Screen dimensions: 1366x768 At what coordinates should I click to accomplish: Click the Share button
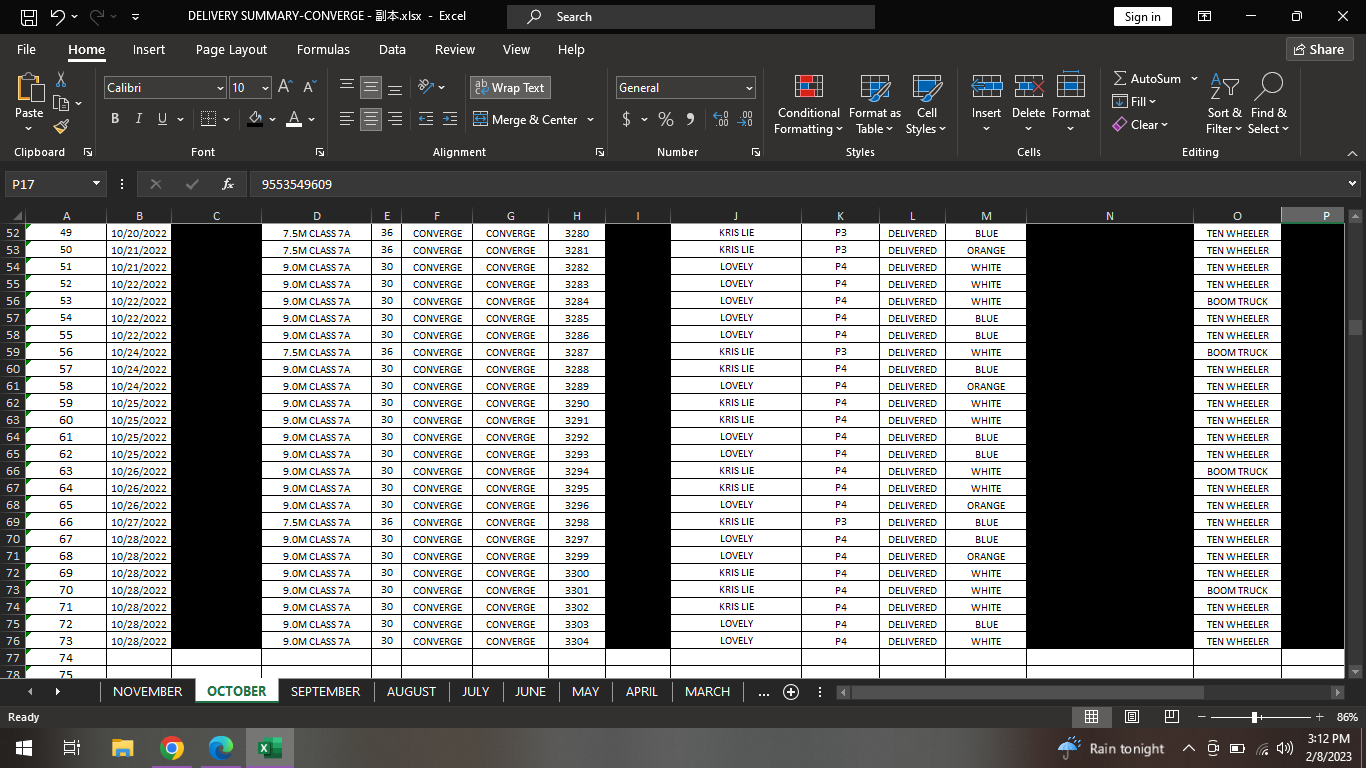[x=1319, y=49]
